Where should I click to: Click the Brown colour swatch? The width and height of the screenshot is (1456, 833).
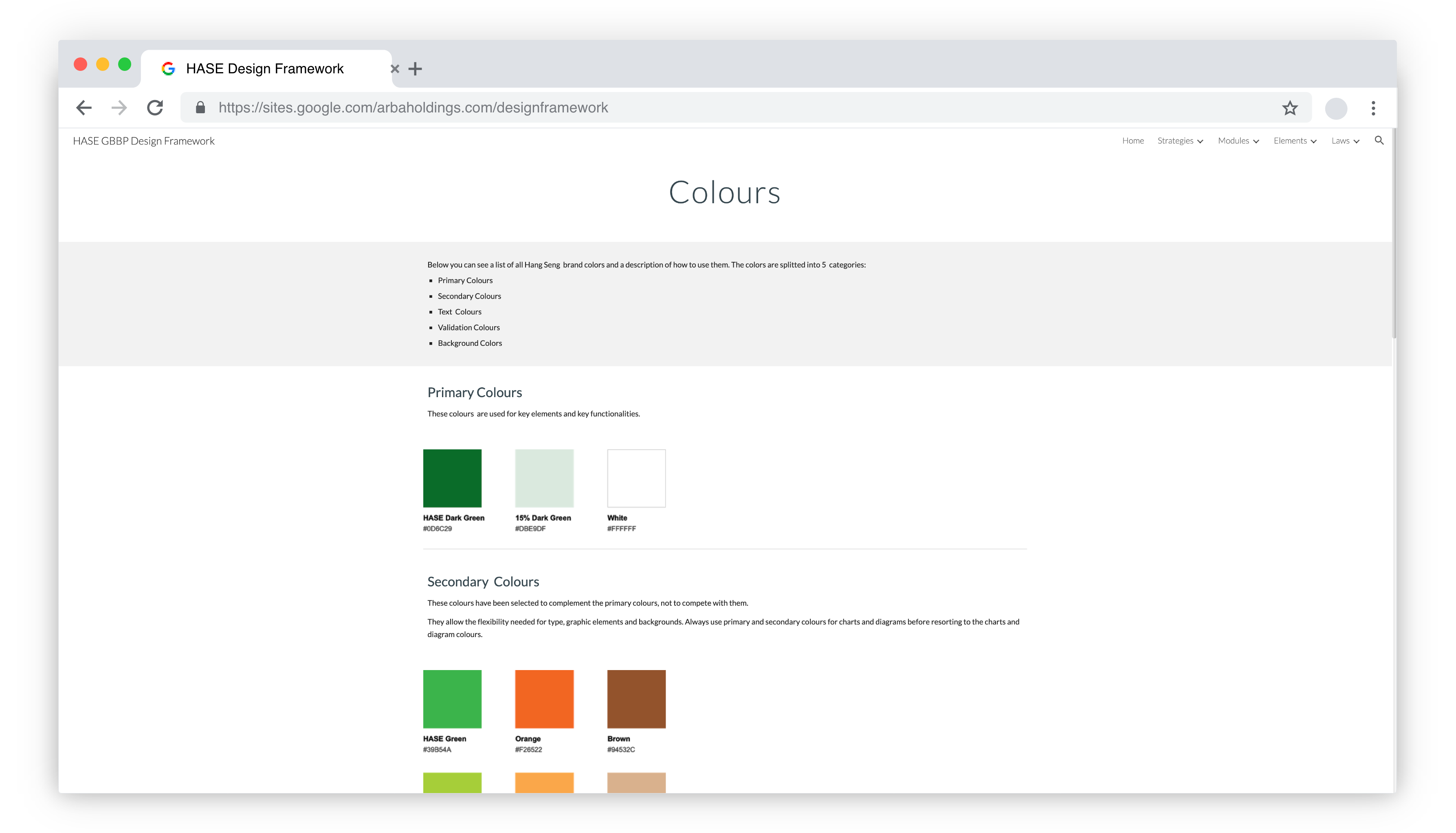[636, 699]
